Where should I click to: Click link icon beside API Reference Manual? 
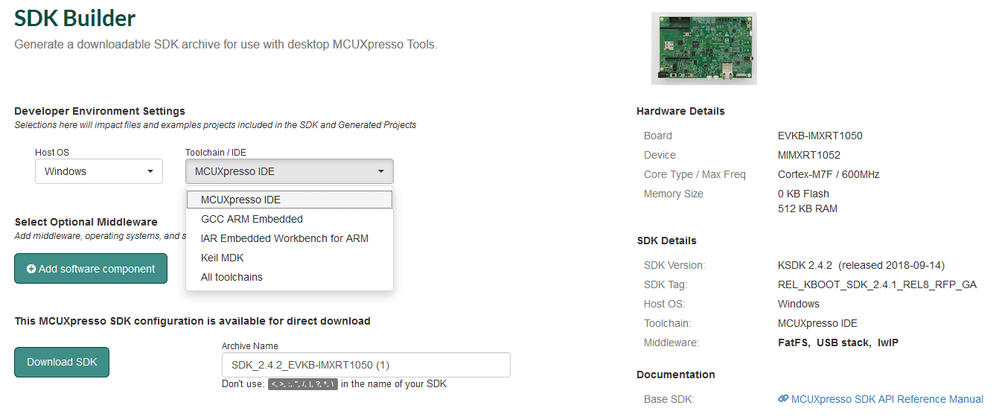784,399
